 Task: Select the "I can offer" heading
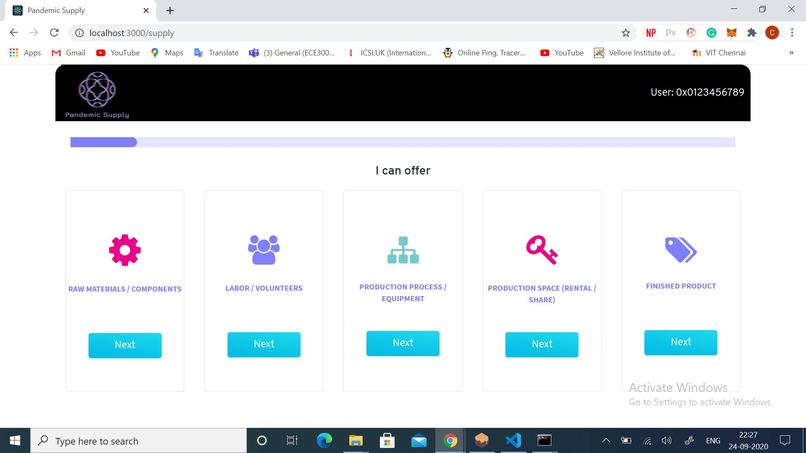click(x=403, y=171)
